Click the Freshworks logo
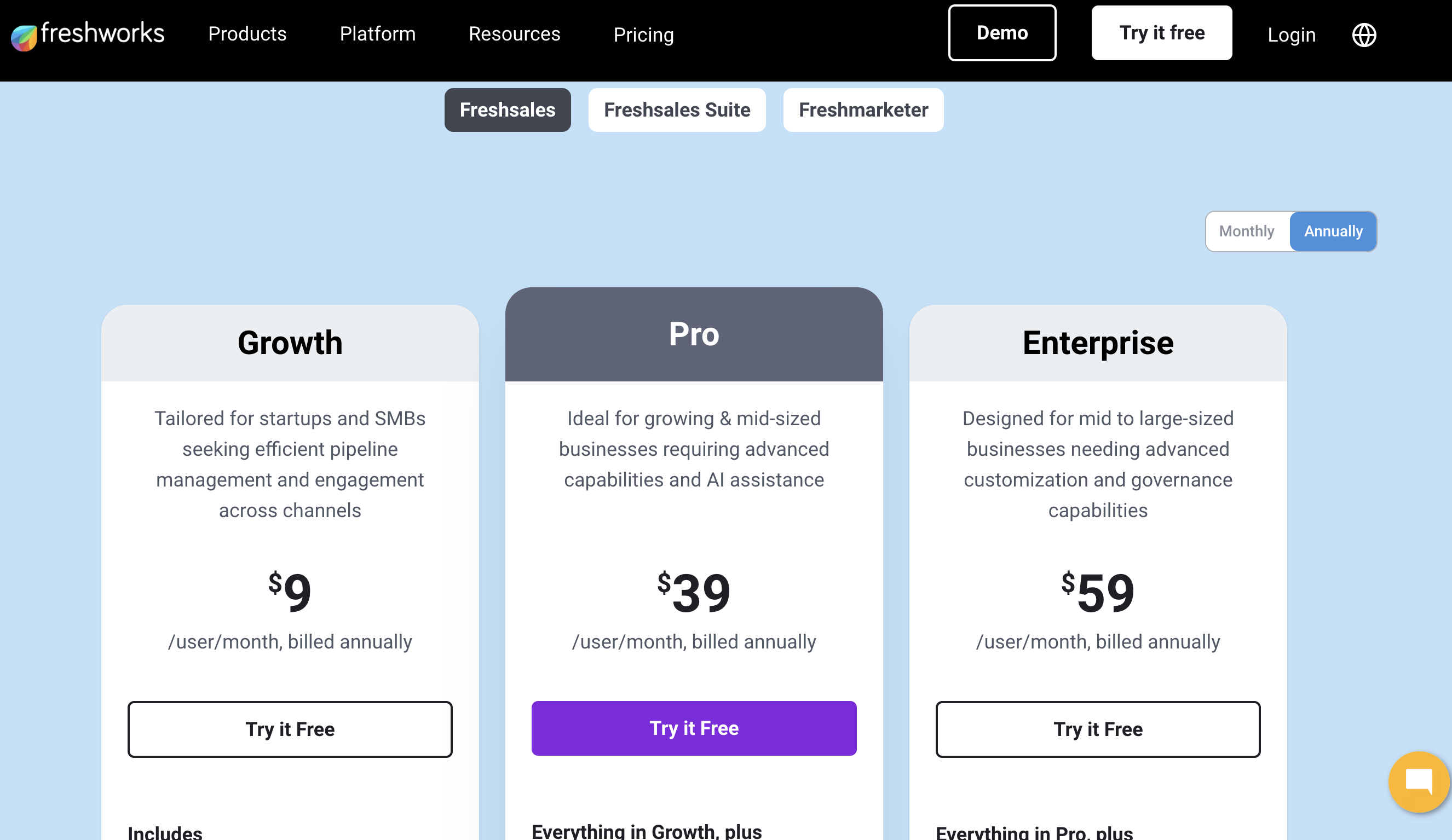The width and height of the screenshot is (1452, 840). coord(88,34)
